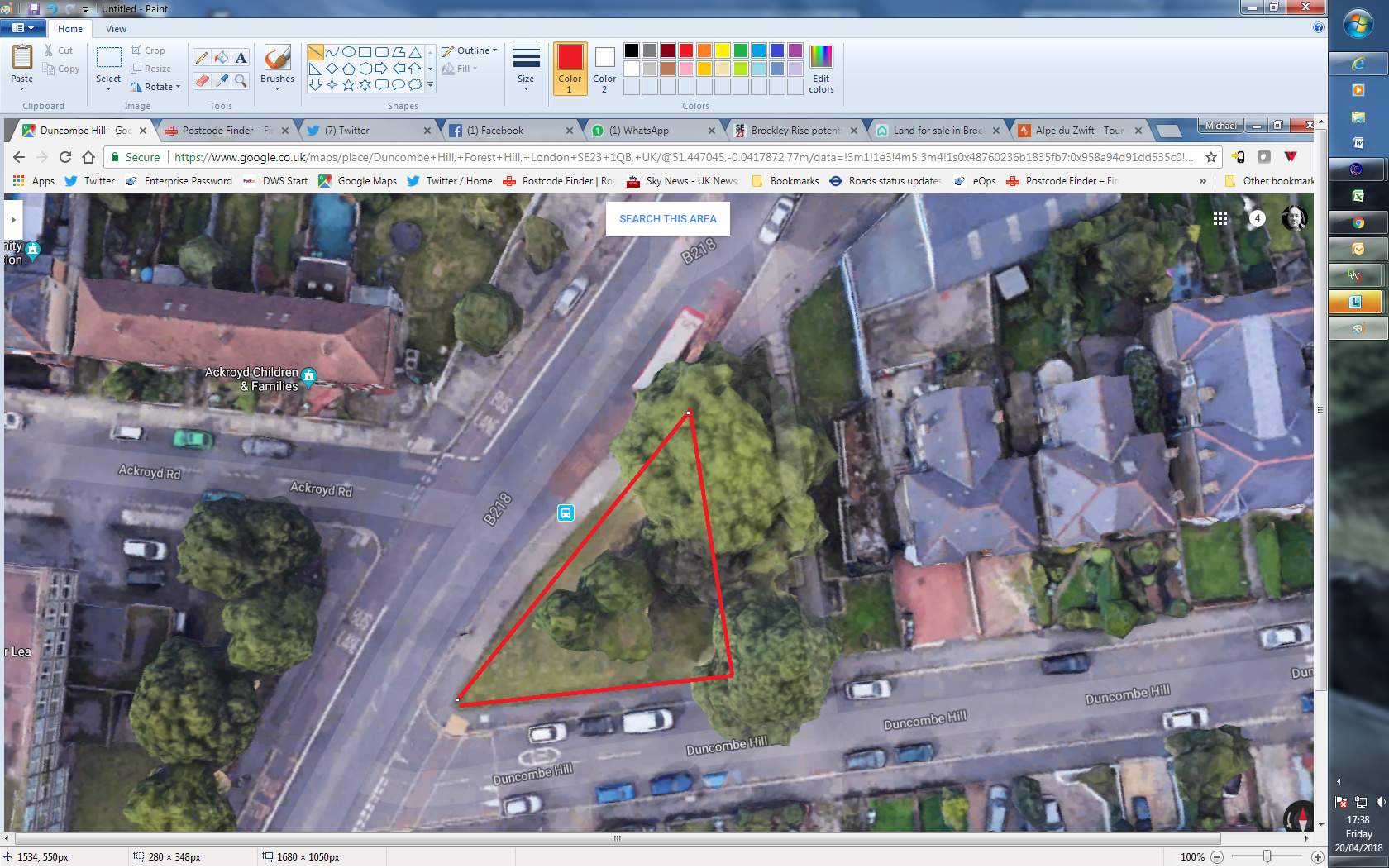The width and height of the screenshot is (1389, 868).
Task: Switch to the View ribbon tab
Action: pos(116,29)
